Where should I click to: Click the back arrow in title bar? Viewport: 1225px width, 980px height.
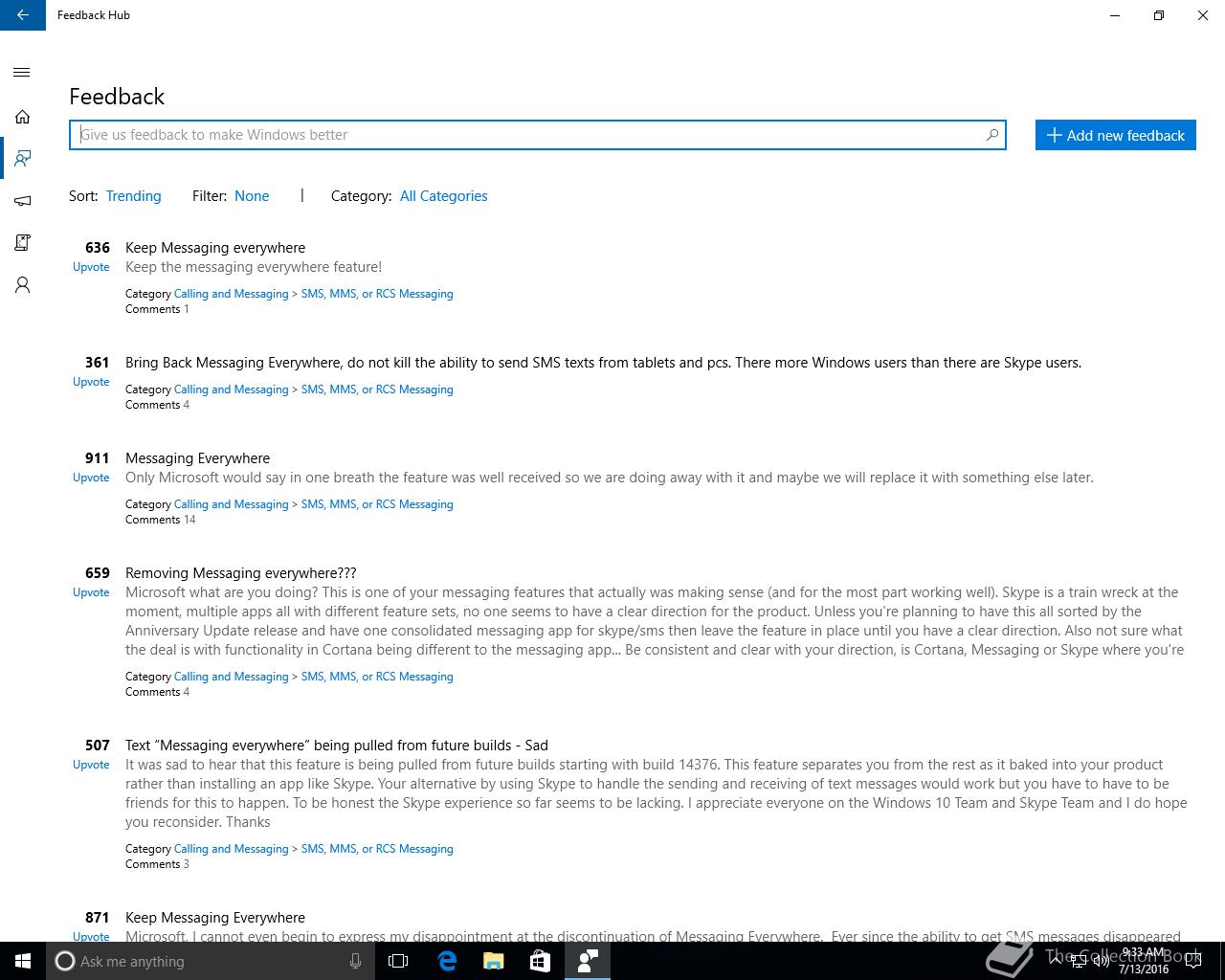(x=22, y=15)
